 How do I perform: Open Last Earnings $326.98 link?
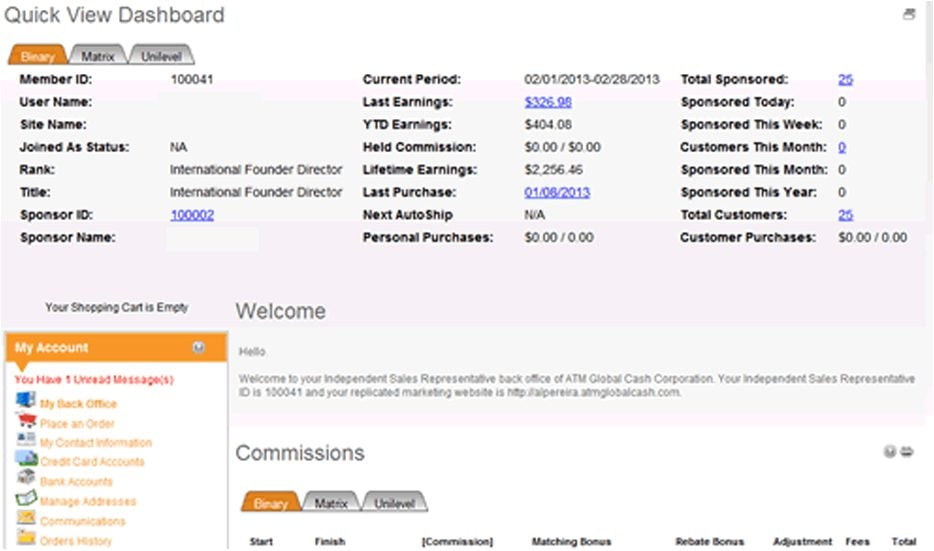548,102
